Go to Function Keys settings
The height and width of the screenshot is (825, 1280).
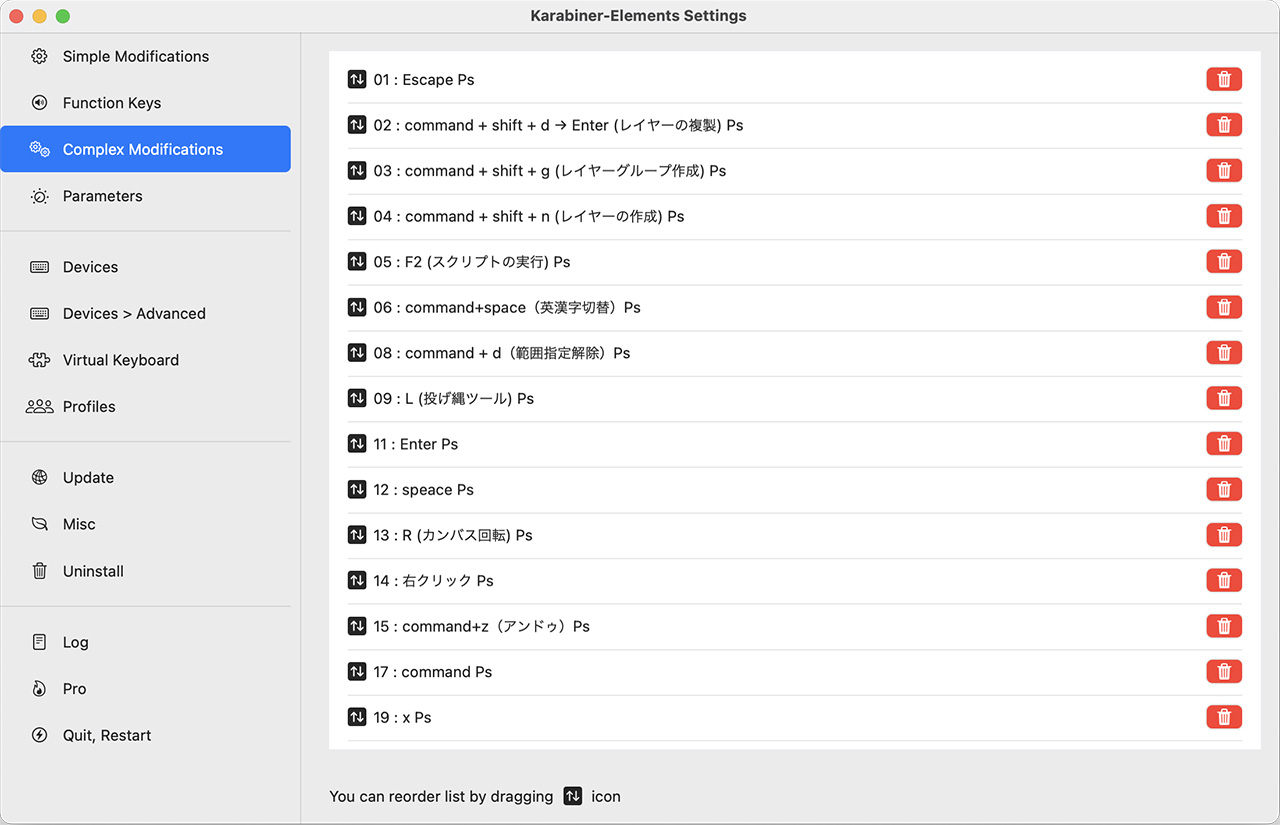click(x=145, y=103)
